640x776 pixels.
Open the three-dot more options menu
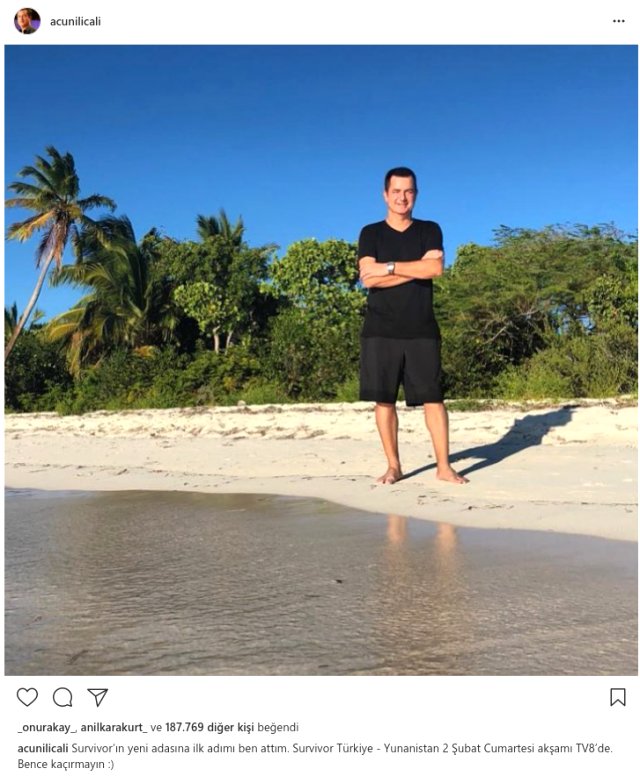click(x=619, y=21)
